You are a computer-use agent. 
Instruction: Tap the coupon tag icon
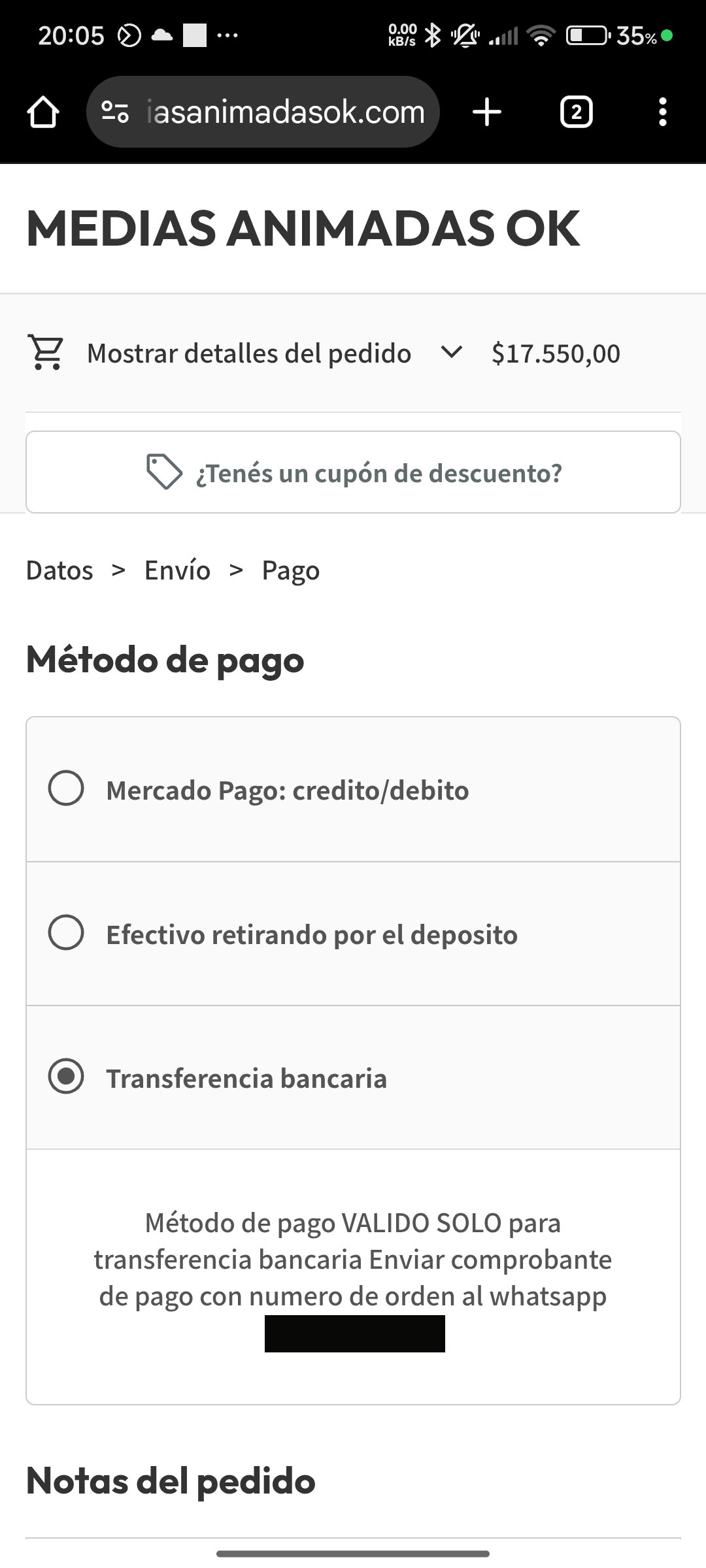coord(164,472)
